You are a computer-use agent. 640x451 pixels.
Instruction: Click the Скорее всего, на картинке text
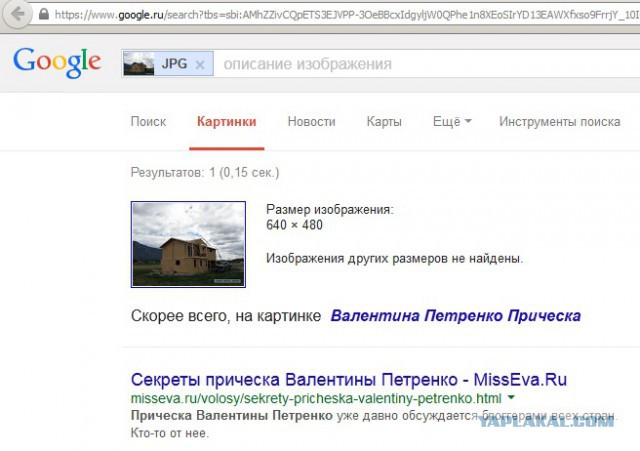pyautogui.click(x=226, y=316)
